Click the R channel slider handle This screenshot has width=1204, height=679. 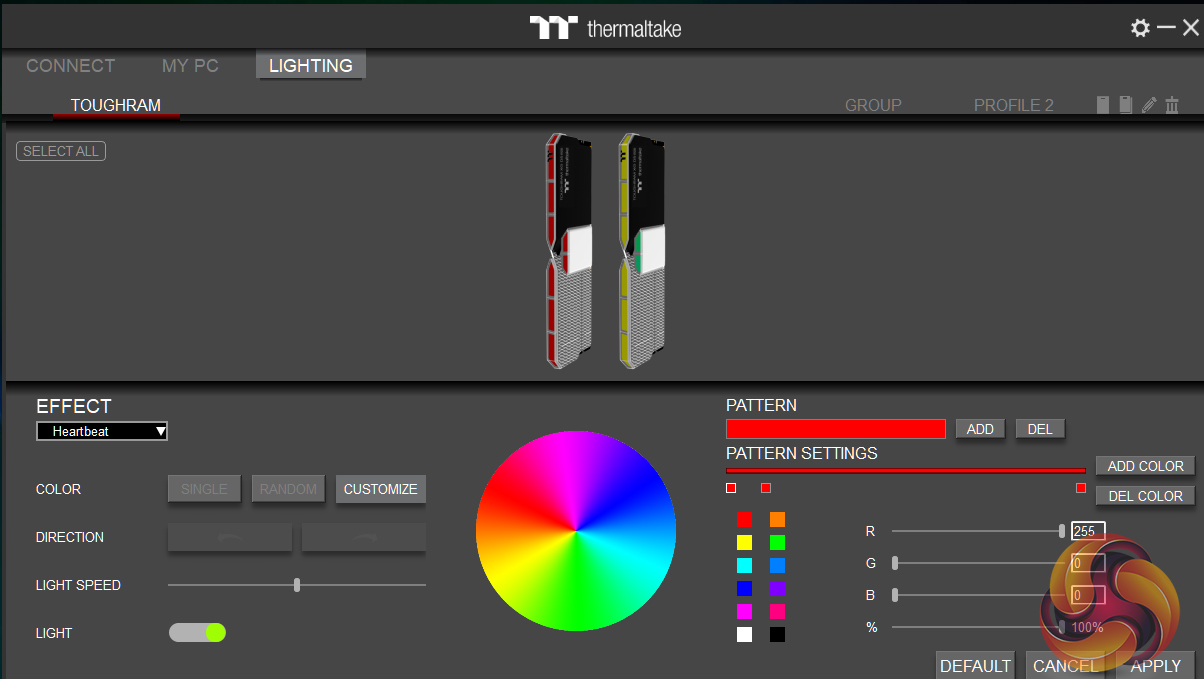pyautogui.click(x=1062, y=531)
